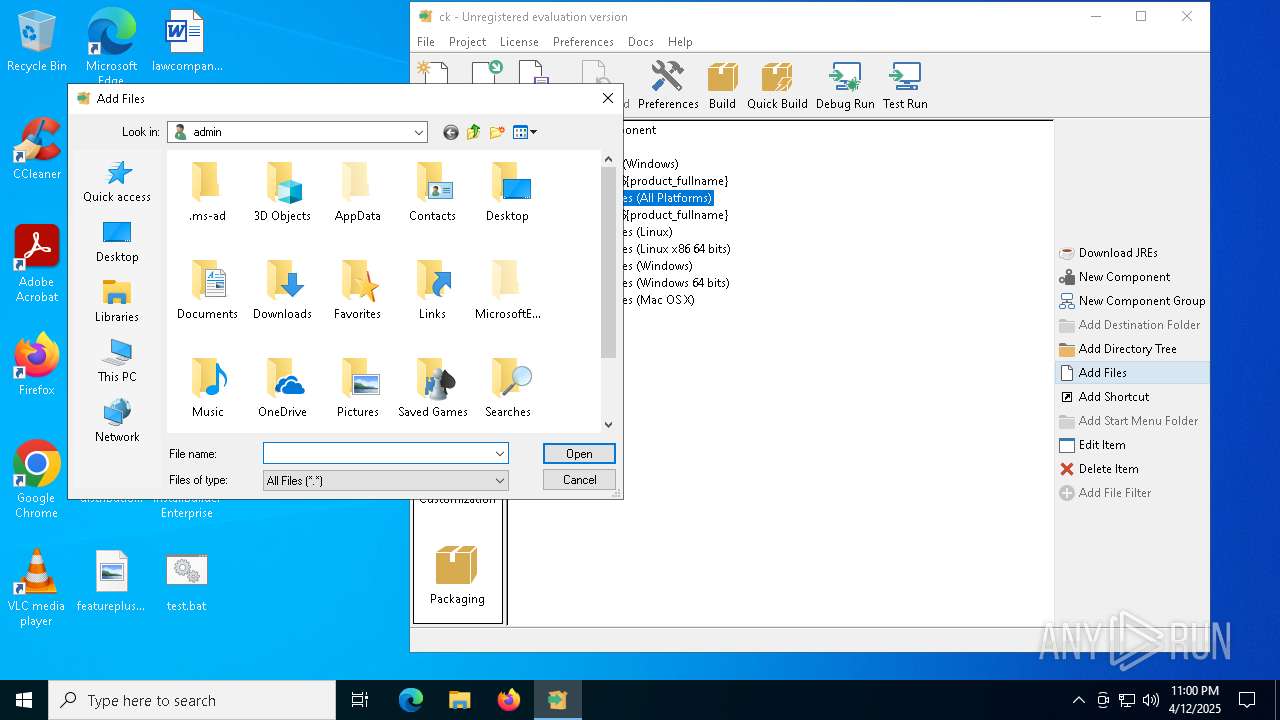
Task: Open Task View from the taskbar
Action: (x=360, y=700)
